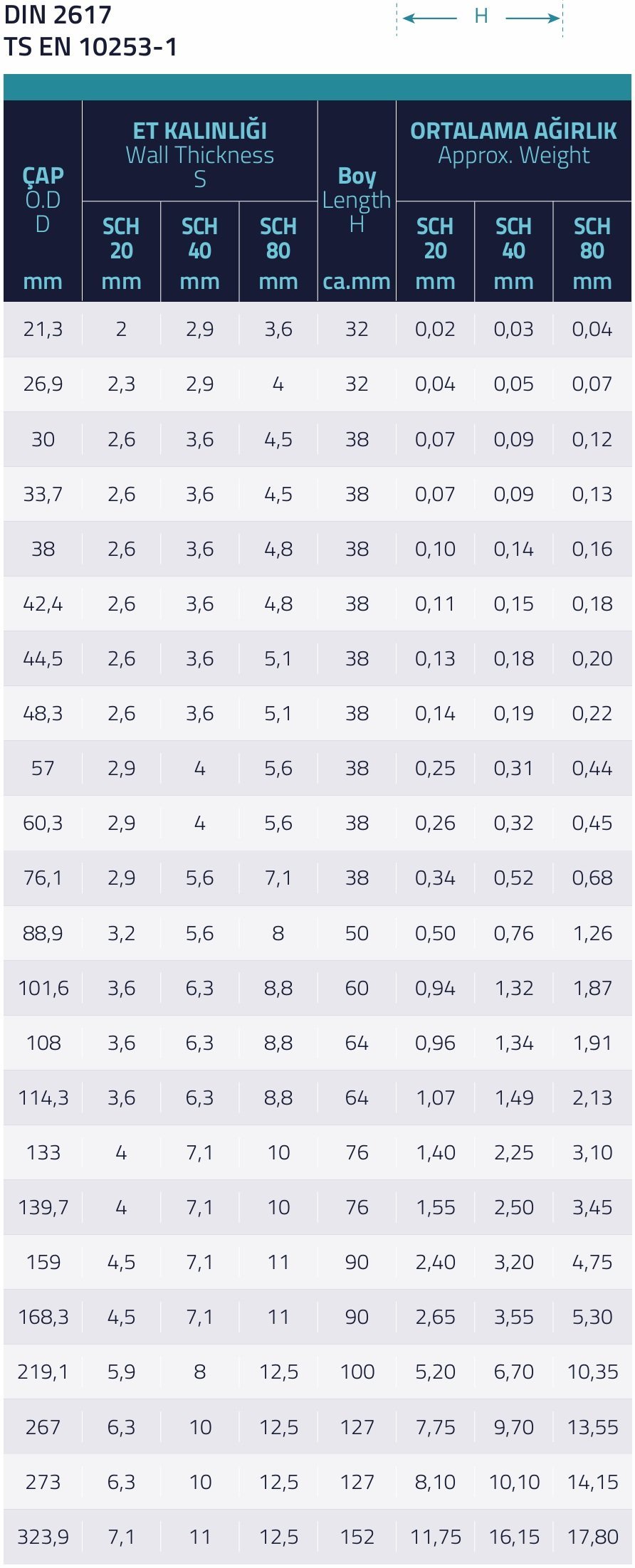This screenshot has height=1568, width=635.
Task: Select the 17,80 weight cell
Action: [592, 1537]
